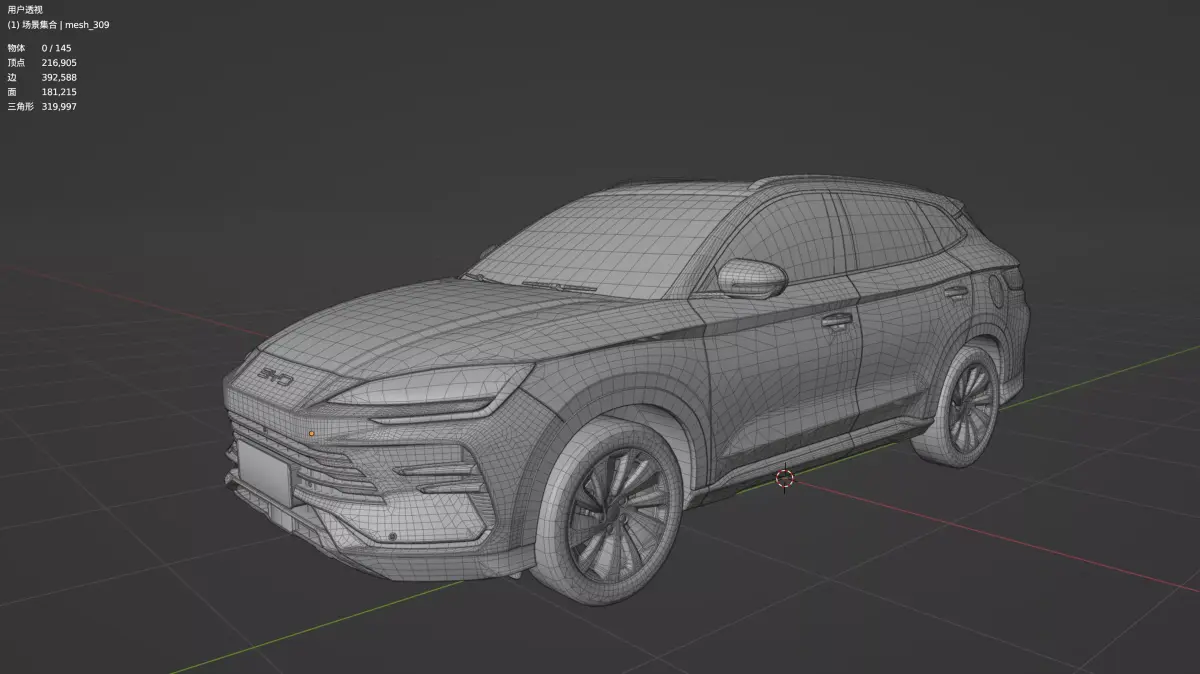Click the 三角形 319,997 statistic
Image resolution: width=1200 pixels, height=674 pixels.
pos(42,106)
